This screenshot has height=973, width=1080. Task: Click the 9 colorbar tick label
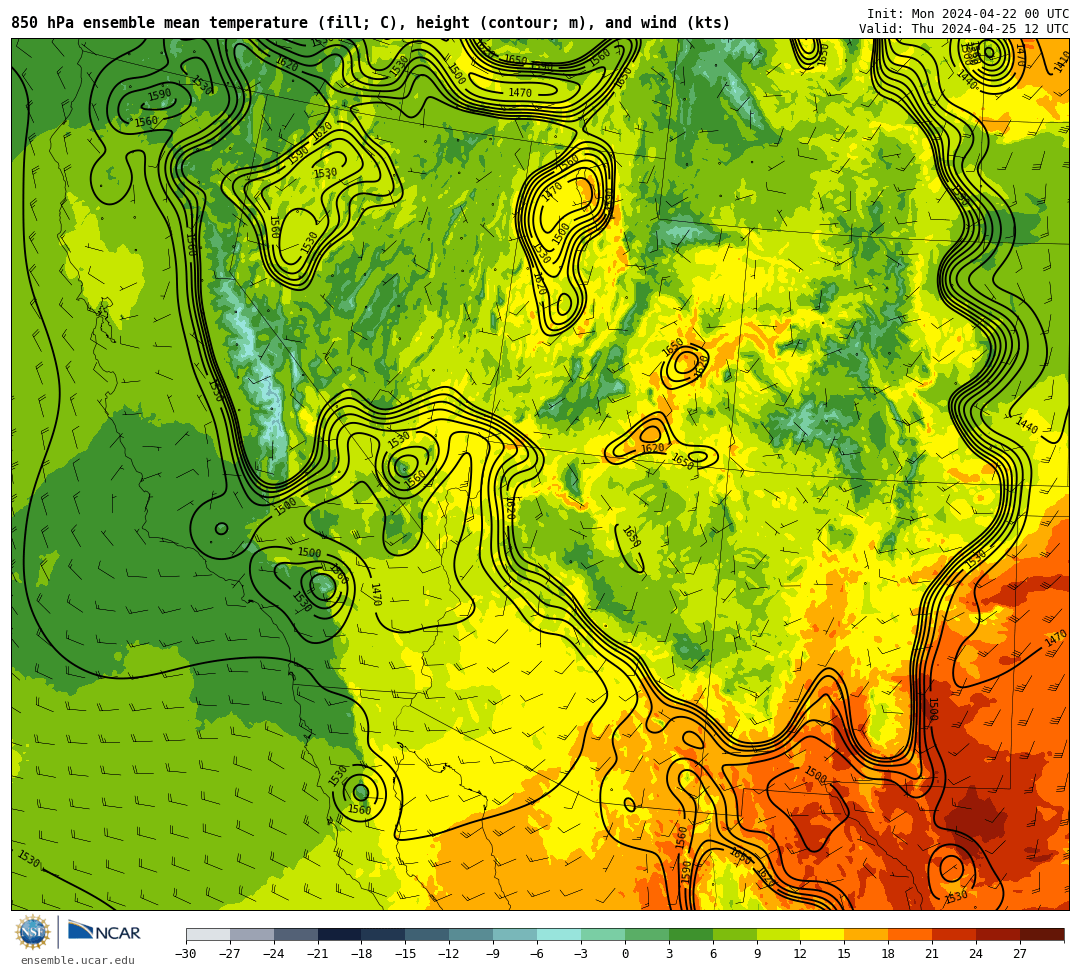coord(757,954)
